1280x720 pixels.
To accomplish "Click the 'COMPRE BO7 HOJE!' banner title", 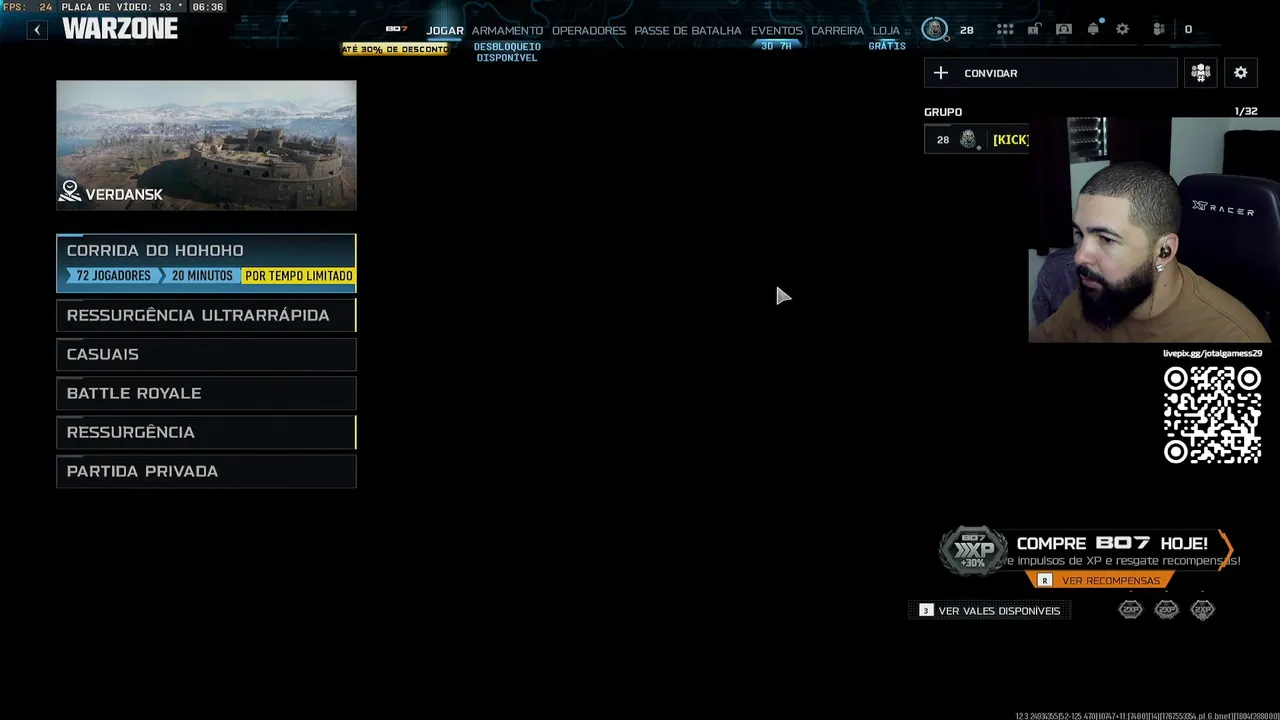I will point(1112,543).
